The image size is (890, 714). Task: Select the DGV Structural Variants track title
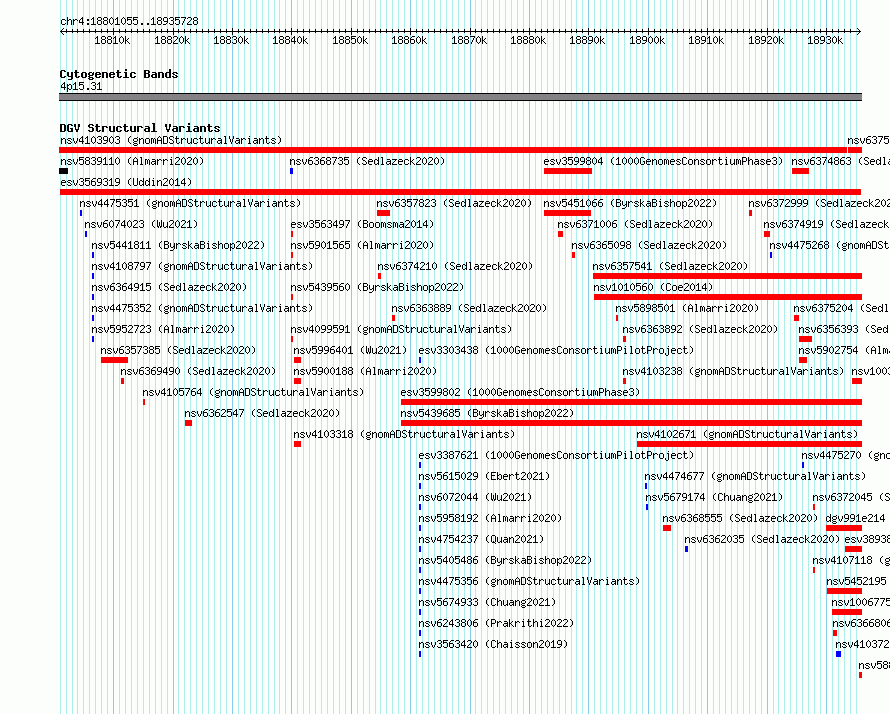click(140, 128)
